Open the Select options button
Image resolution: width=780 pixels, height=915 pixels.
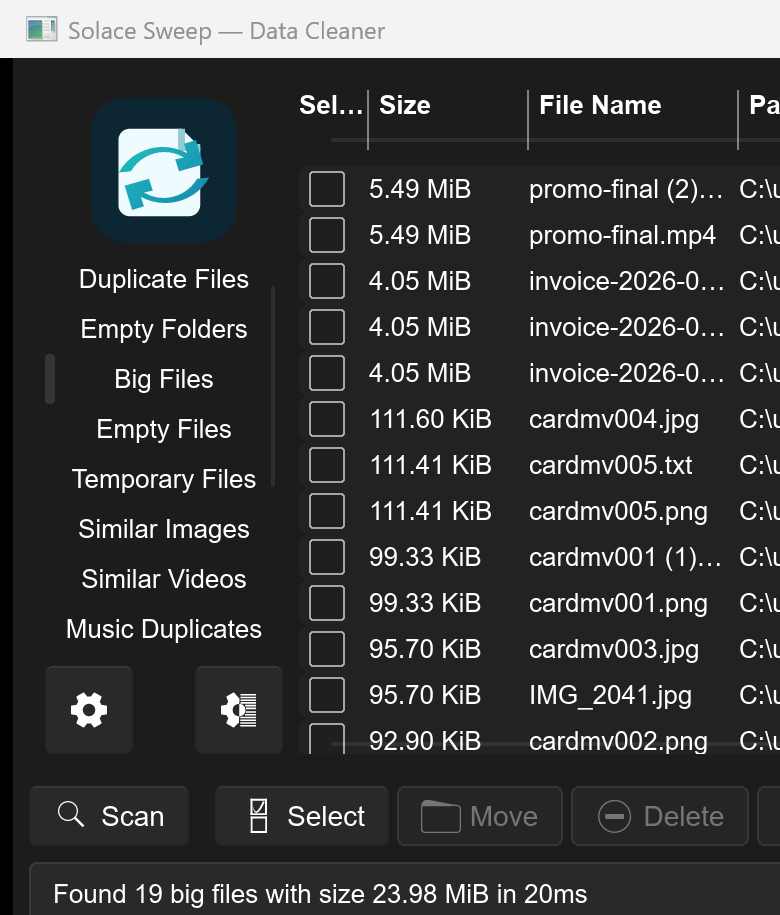pyautogui.click(x=302, y=816)
